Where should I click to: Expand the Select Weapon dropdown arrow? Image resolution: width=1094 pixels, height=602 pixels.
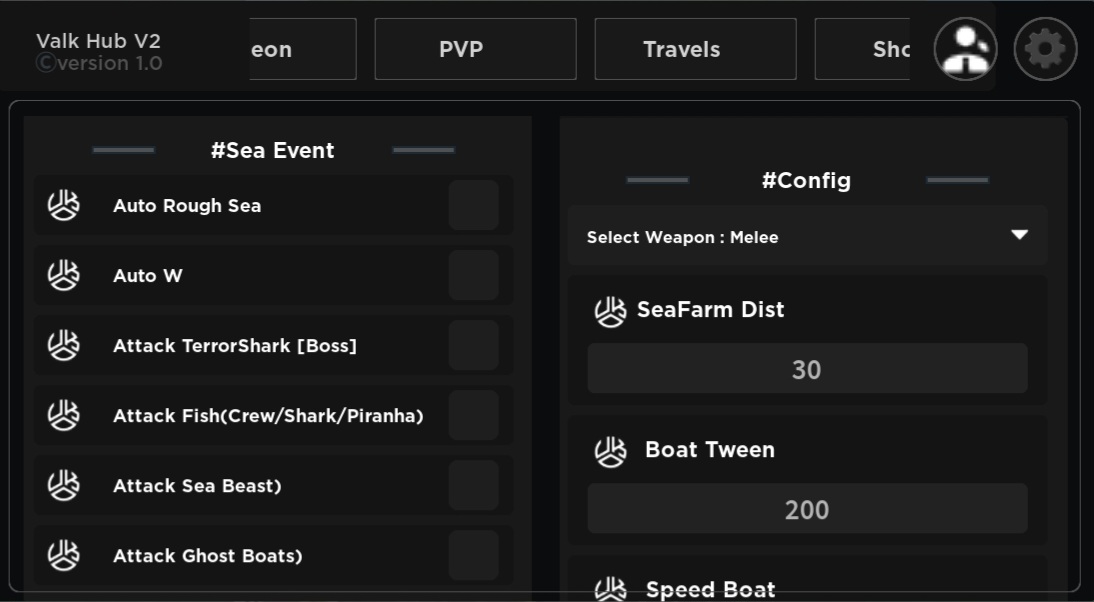(x=1019, y=236)
